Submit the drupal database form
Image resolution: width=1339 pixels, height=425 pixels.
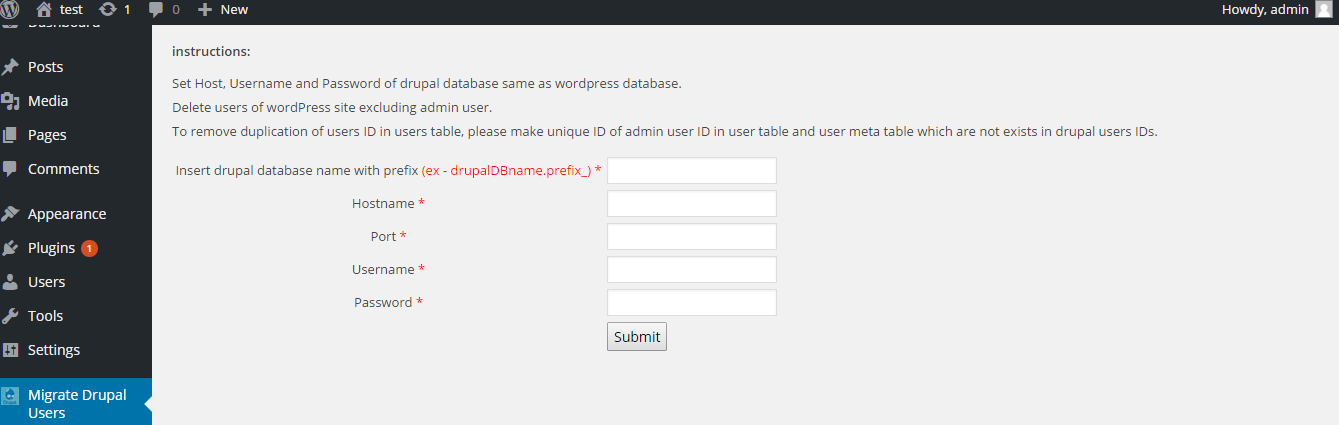coord(637,337)
